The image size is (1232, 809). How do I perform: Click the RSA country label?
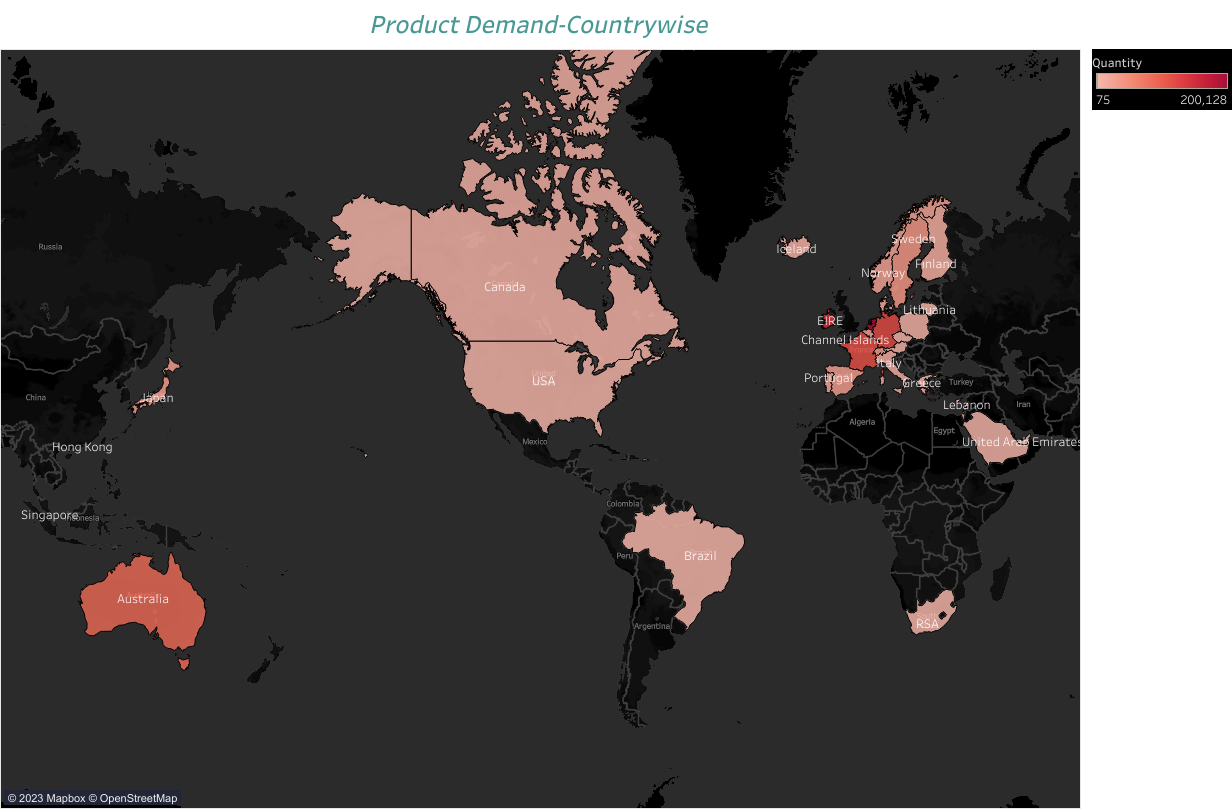[927, 624]
